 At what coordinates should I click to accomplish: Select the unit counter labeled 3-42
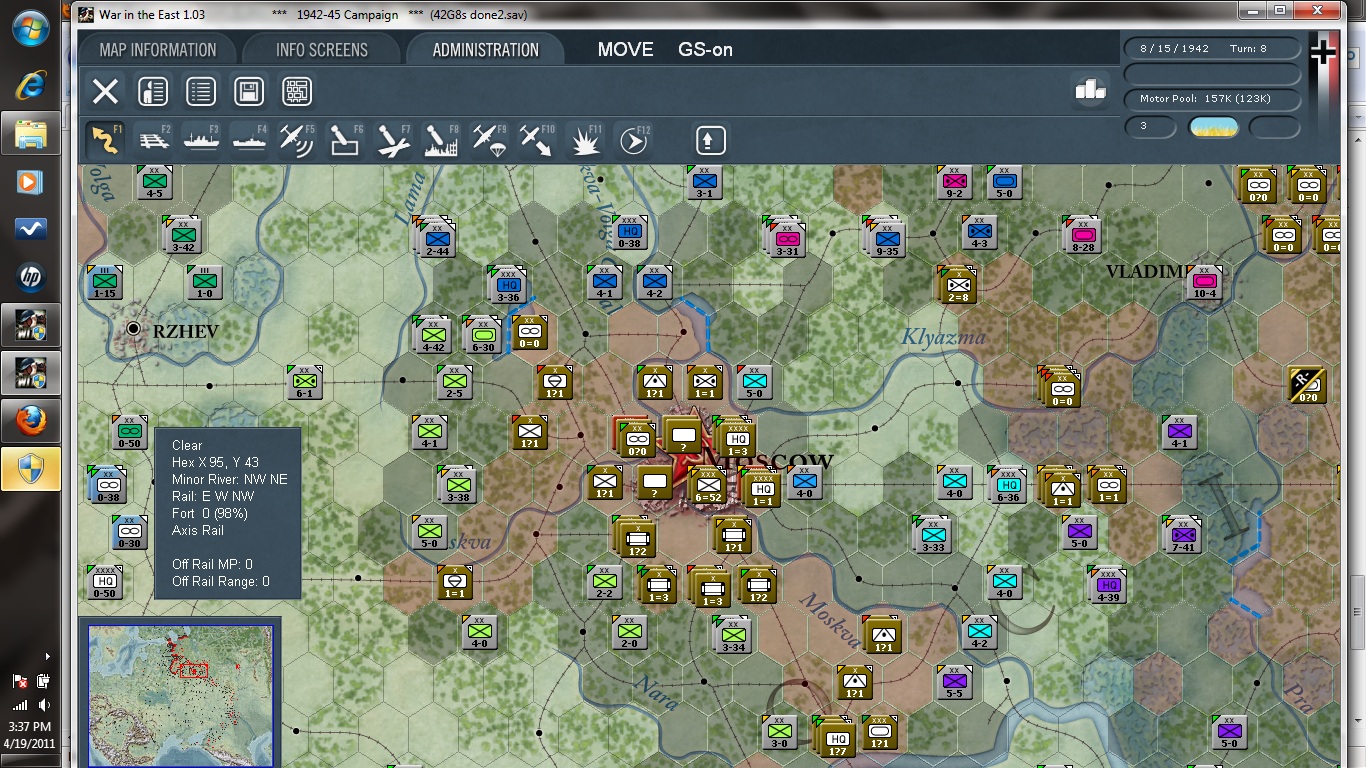tap(183, 235)
